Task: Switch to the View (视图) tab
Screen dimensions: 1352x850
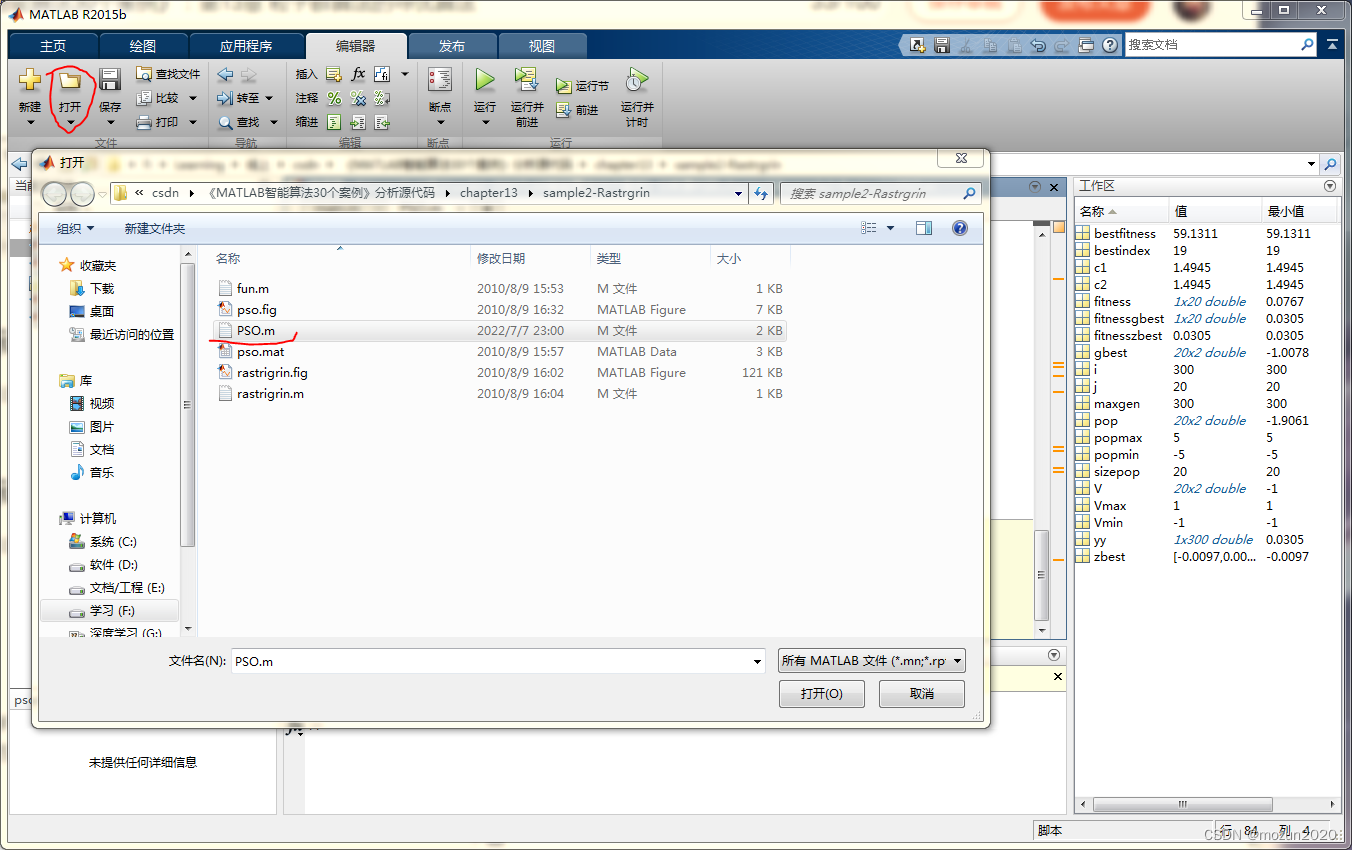Action: tap(542, 46)
